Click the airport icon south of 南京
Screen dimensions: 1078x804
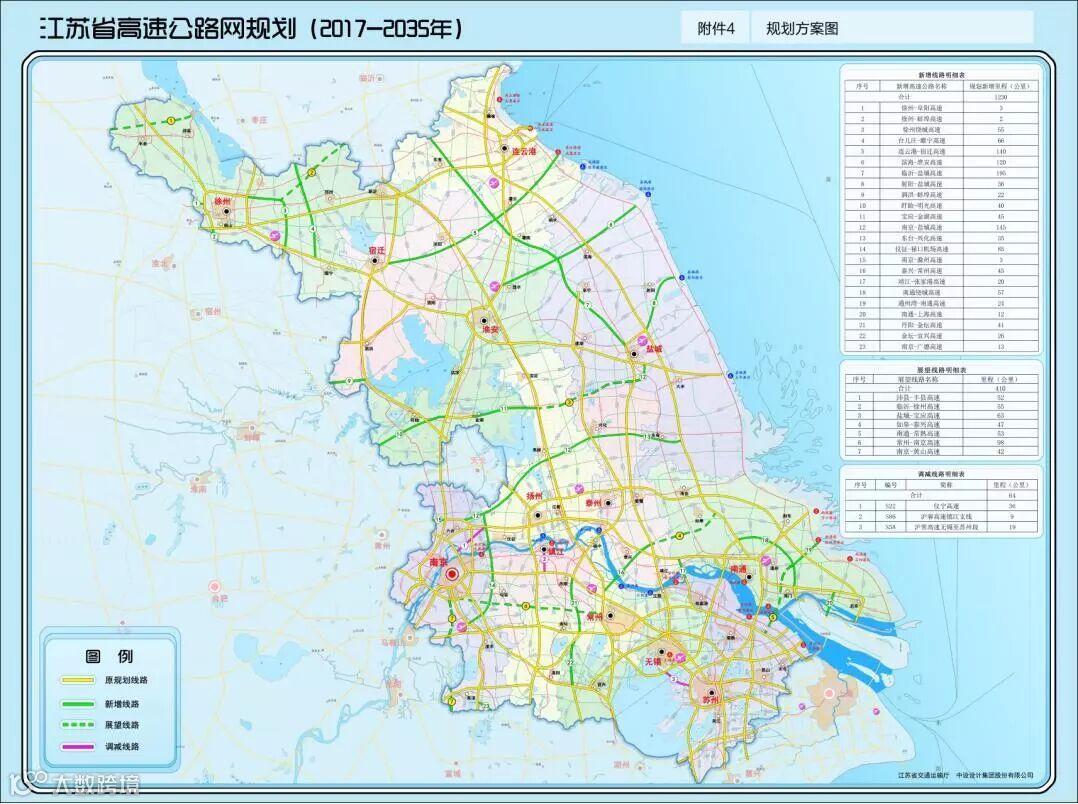point(461,626)
